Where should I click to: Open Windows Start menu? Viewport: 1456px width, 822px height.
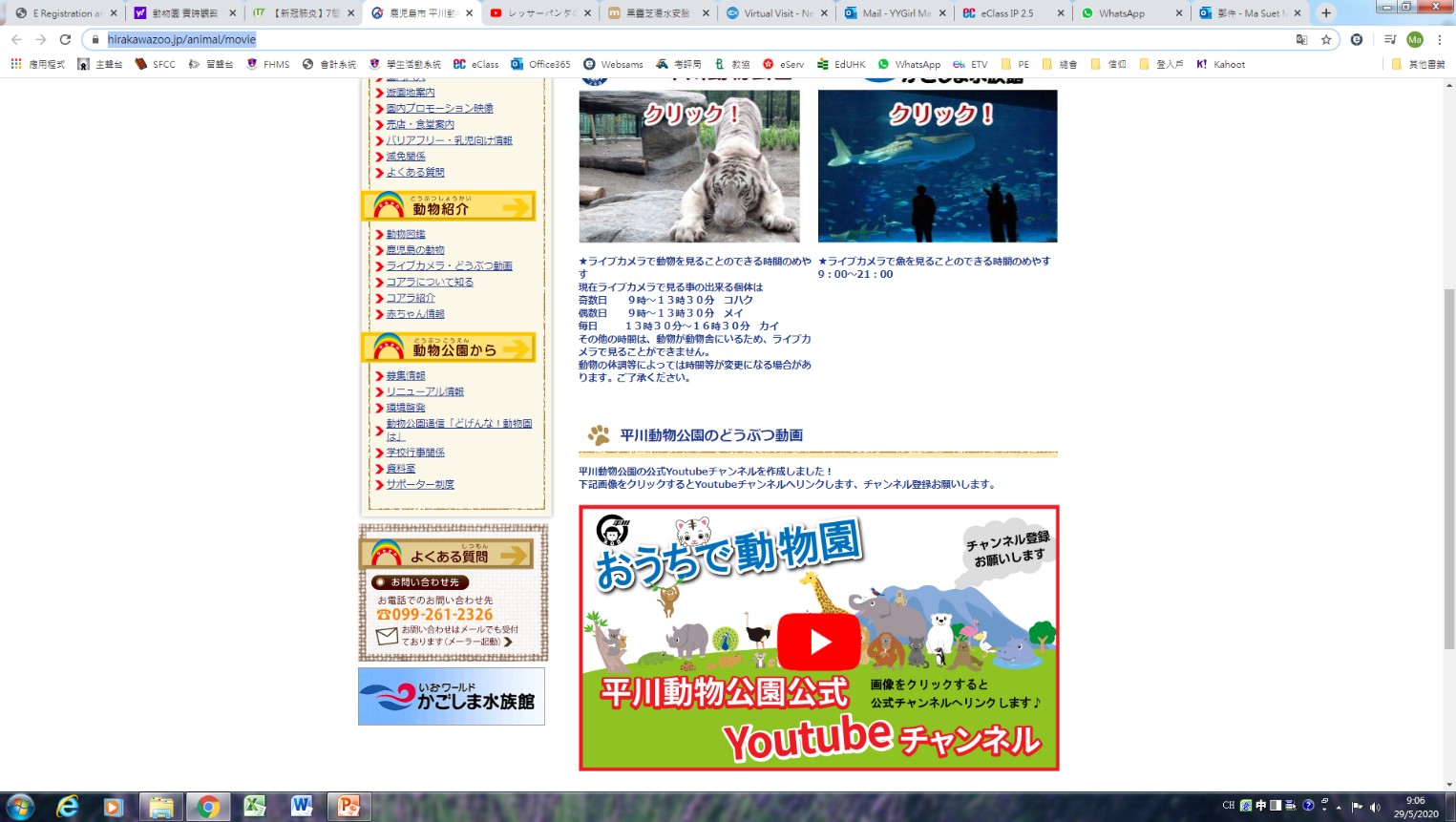(20, 807)
